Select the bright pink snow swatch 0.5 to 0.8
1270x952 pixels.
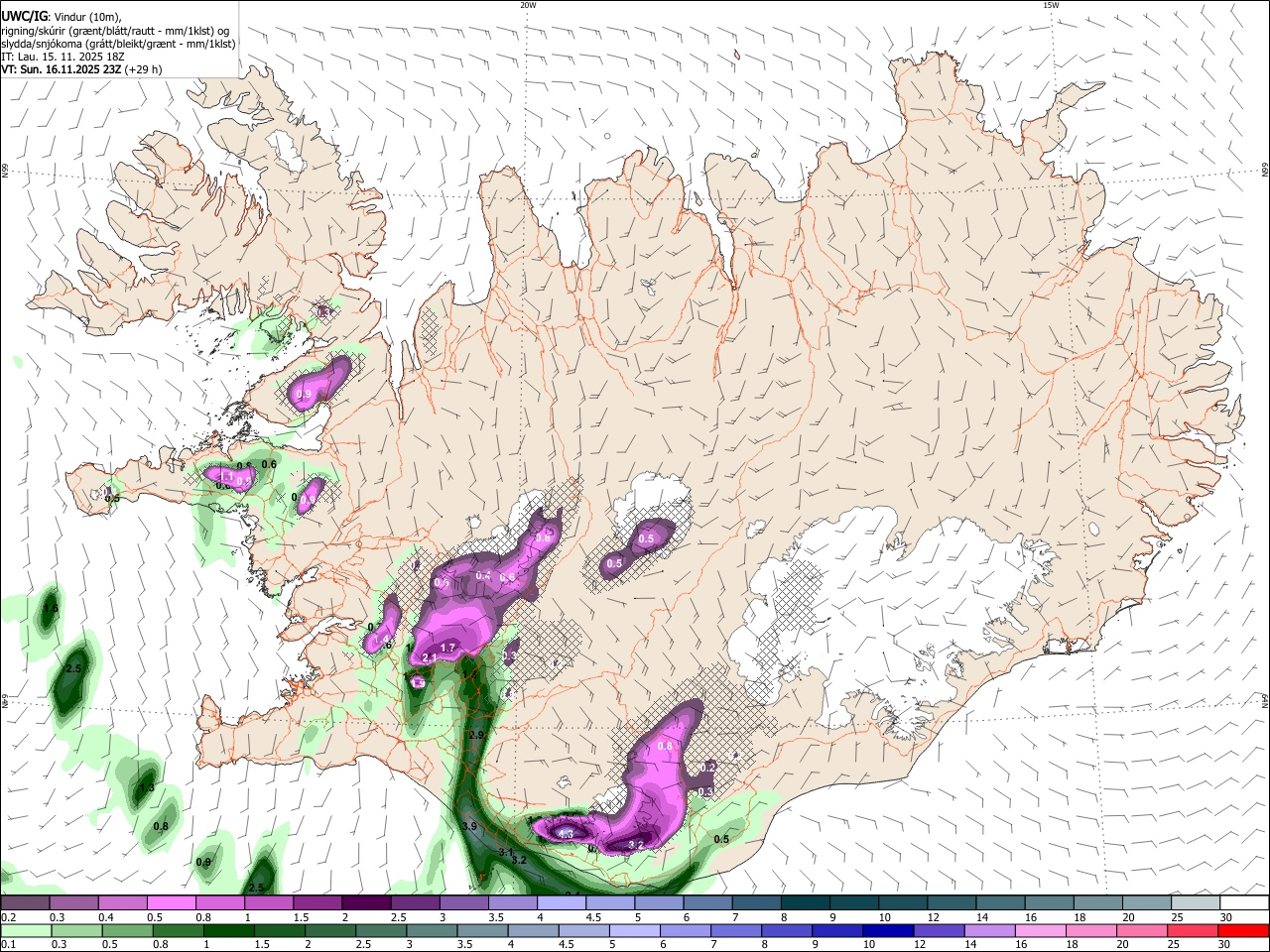pyautogui.click(x=171, y=902)
